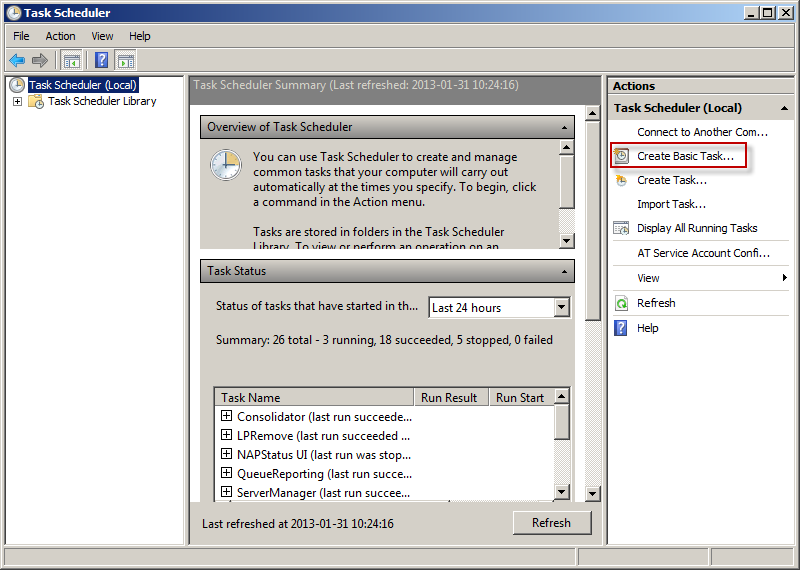Click the Summary: 26 total status text

pyautogui.click(x=384, y=340)
